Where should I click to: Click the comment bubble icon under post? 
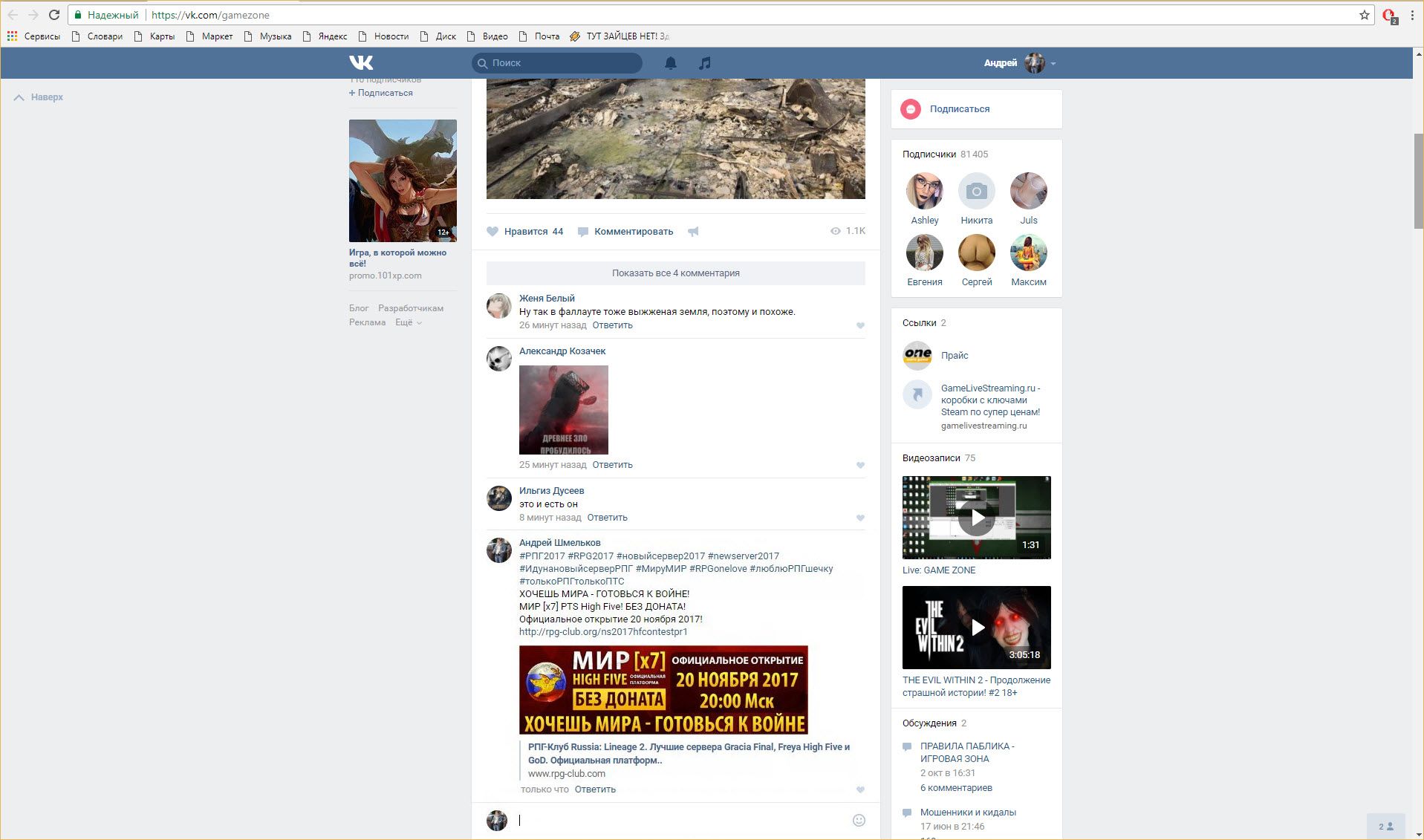tap(583, 232)
